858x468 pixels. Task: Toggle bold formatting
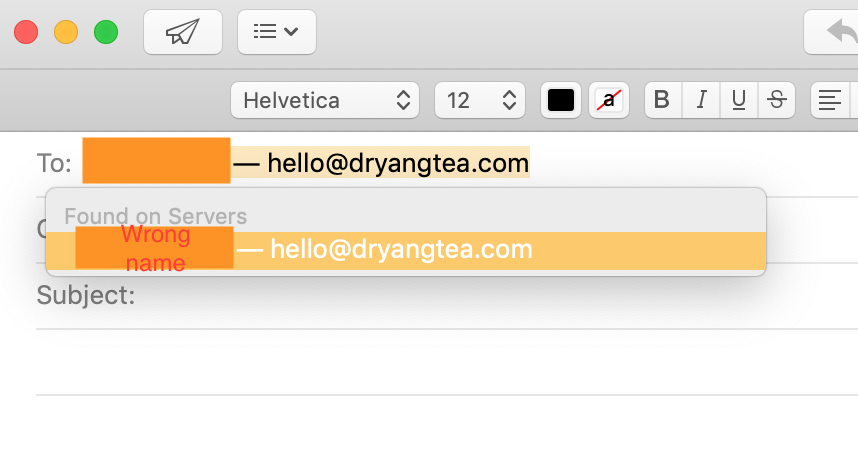click(x=663, y=100)
